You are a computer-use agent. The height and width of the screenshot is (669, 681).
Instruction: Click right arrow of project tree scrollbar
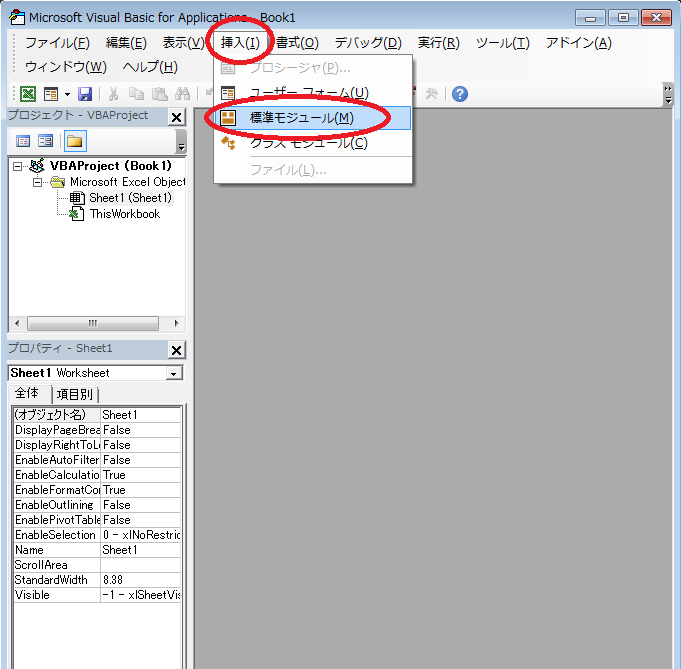176,323
